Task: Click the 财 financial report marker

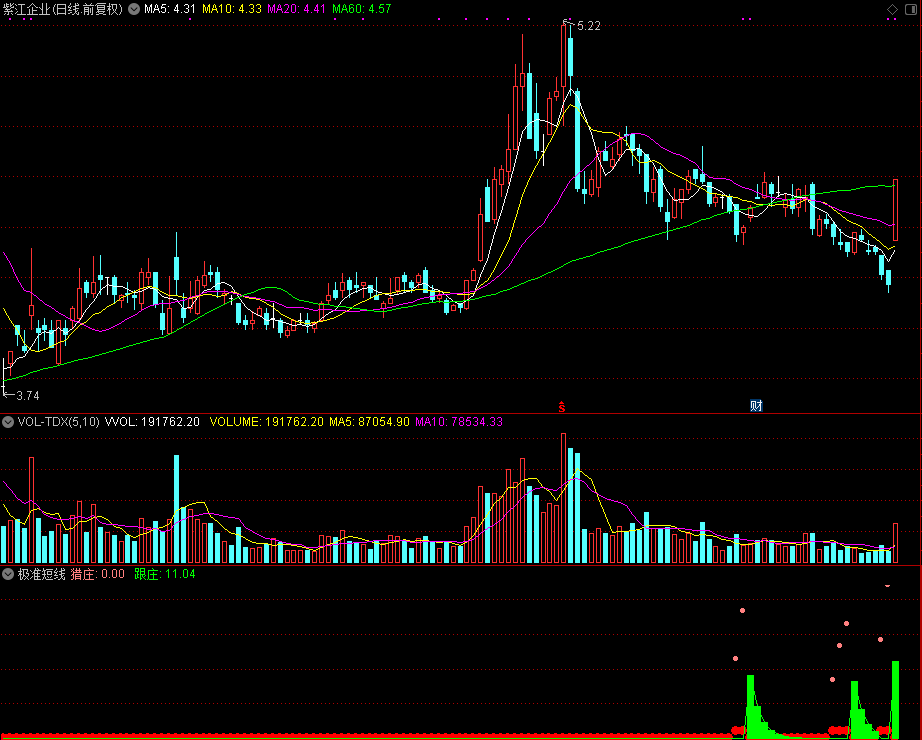Action: click(756, 405)
